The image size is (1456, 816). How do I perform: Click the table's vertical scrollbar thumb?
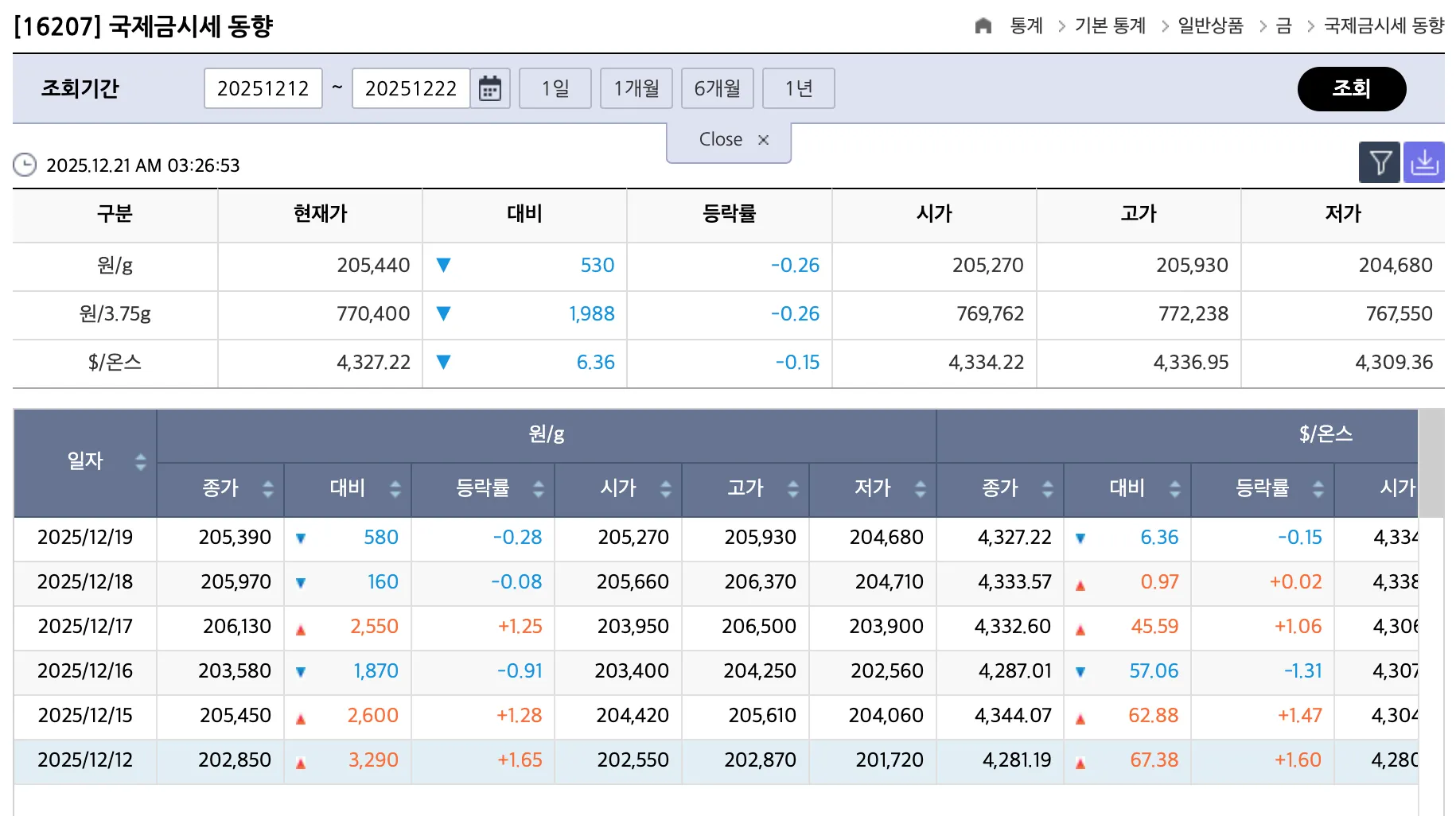click(x=1431, y=463)
